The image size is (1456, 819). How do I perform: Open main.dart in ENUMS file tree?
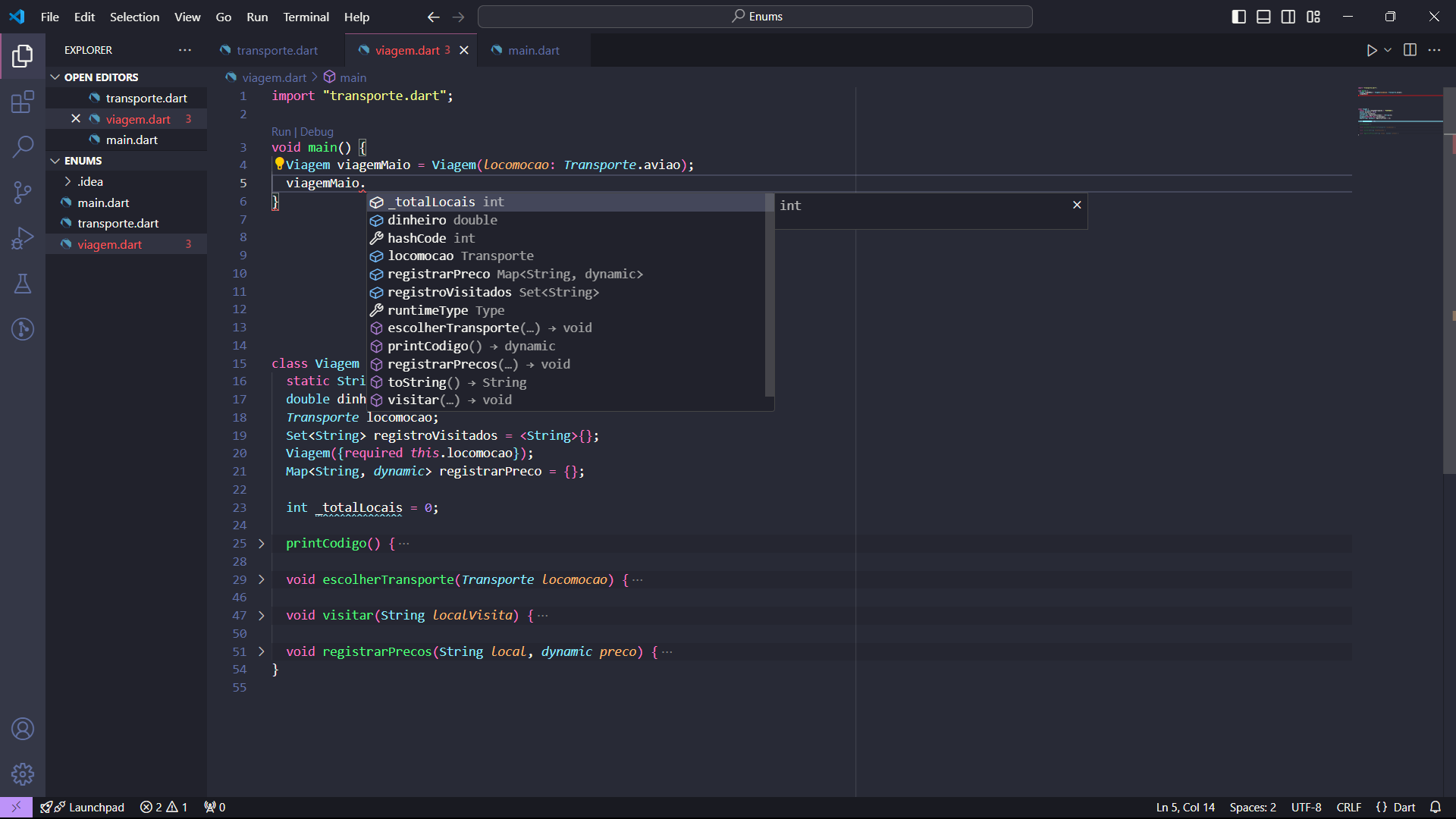[x=126, y=202]
